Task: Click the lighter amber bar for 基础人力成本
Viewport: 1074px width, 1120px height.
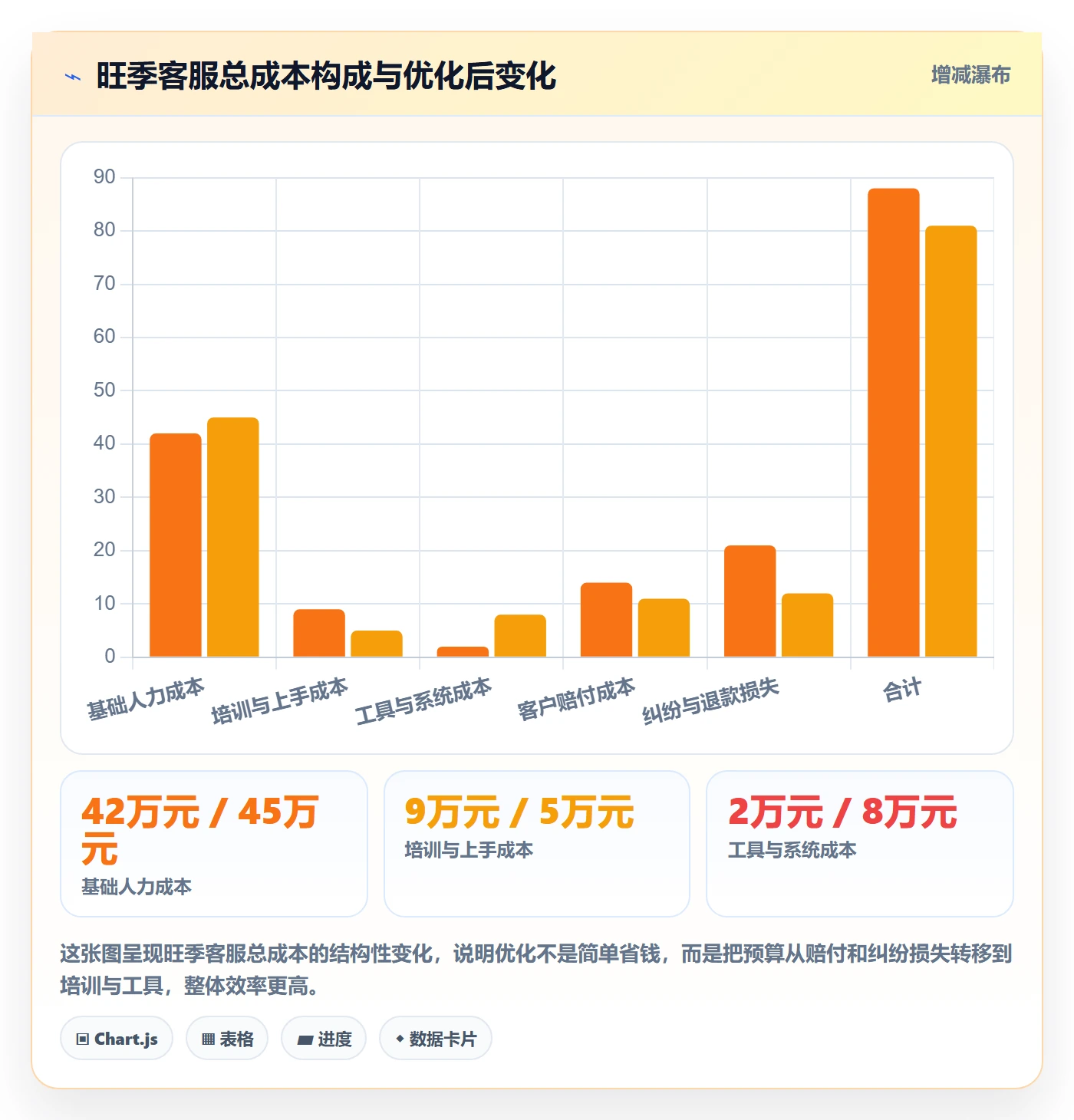Action: point(233,537)
